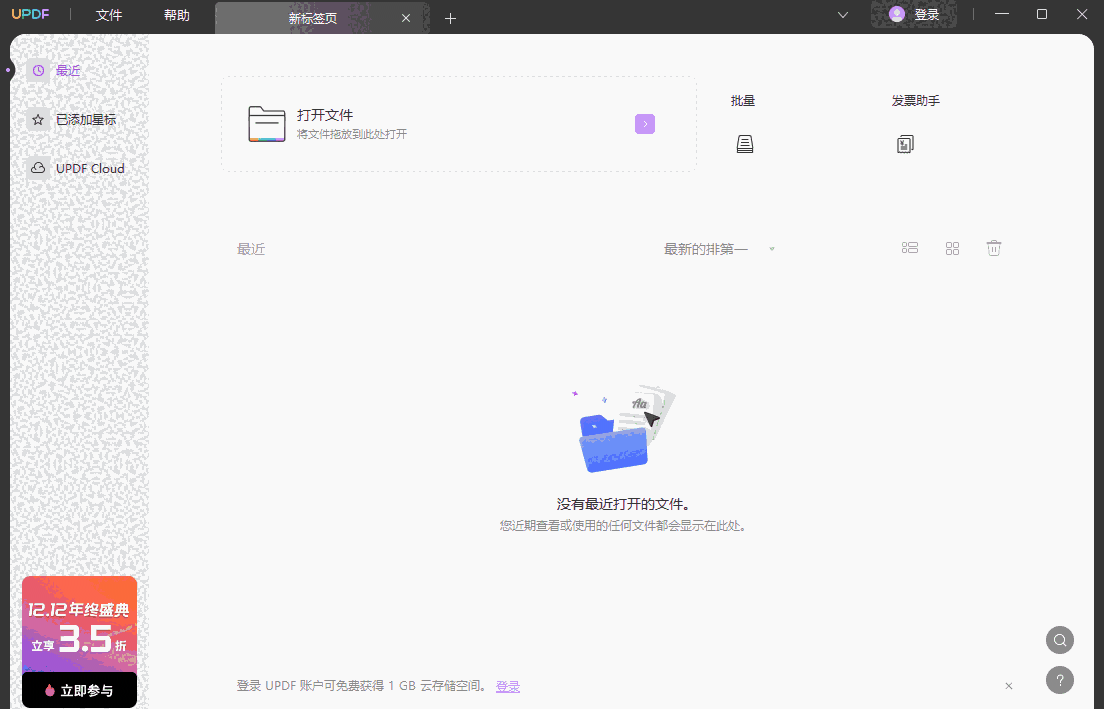This screenshot has height=709, width=1104.
Task: Open search using the magnifier icon
Action: [1059, 639]
